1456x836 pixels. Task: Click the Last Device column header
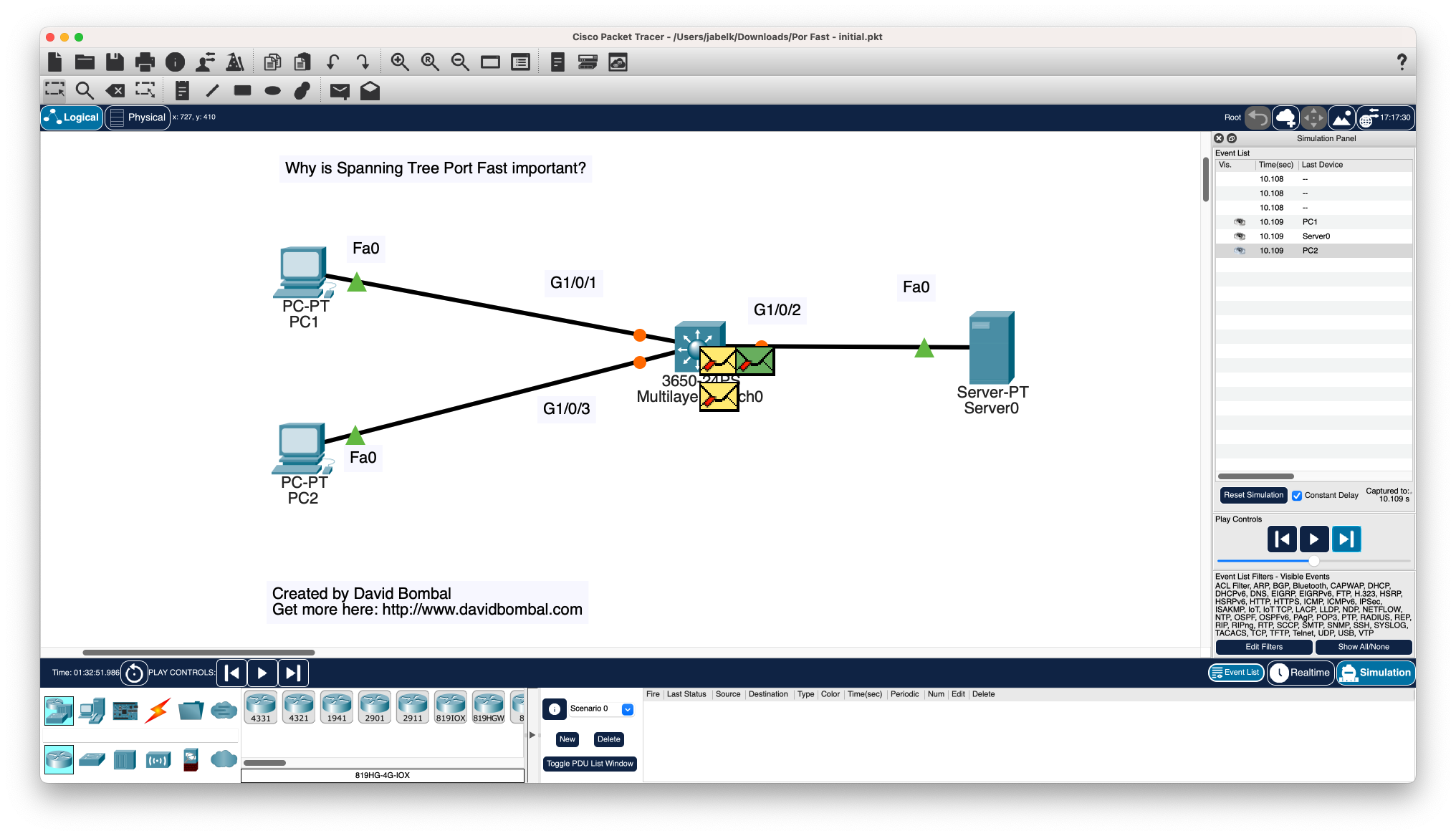[1322, 165]
